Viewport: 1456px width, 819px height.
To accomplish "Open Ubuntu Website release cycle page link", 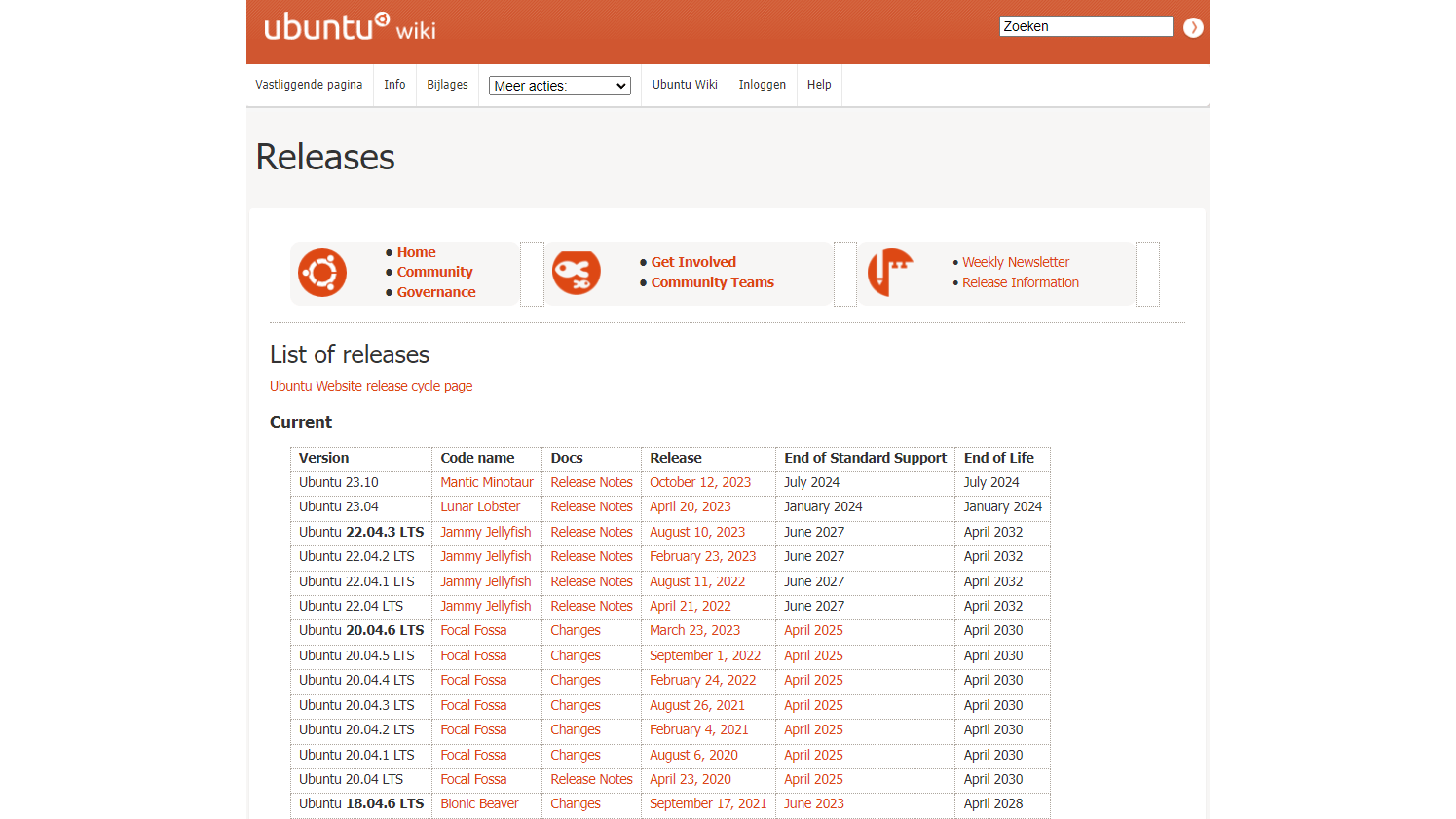I will tap(371, 386).
